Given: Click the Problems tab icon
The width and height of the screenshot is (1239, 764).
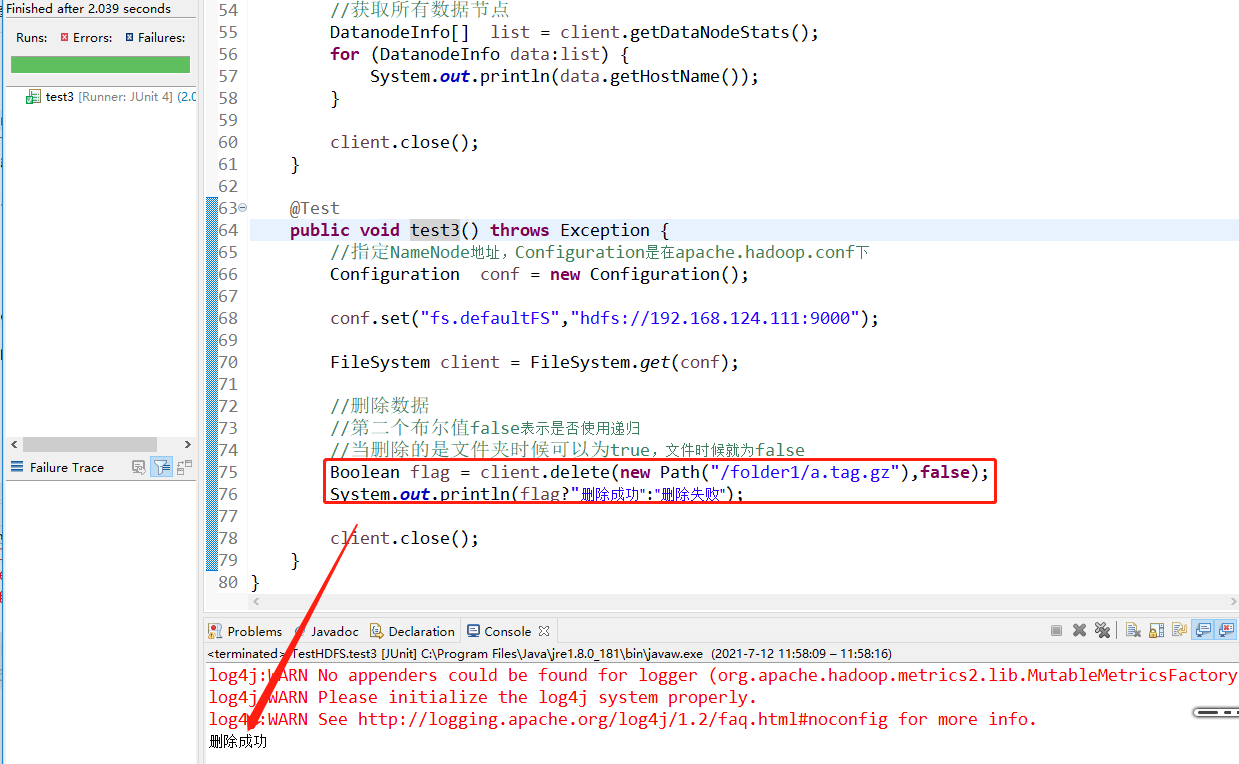Looking at the screenshot, I should click(x=215, y=631).
